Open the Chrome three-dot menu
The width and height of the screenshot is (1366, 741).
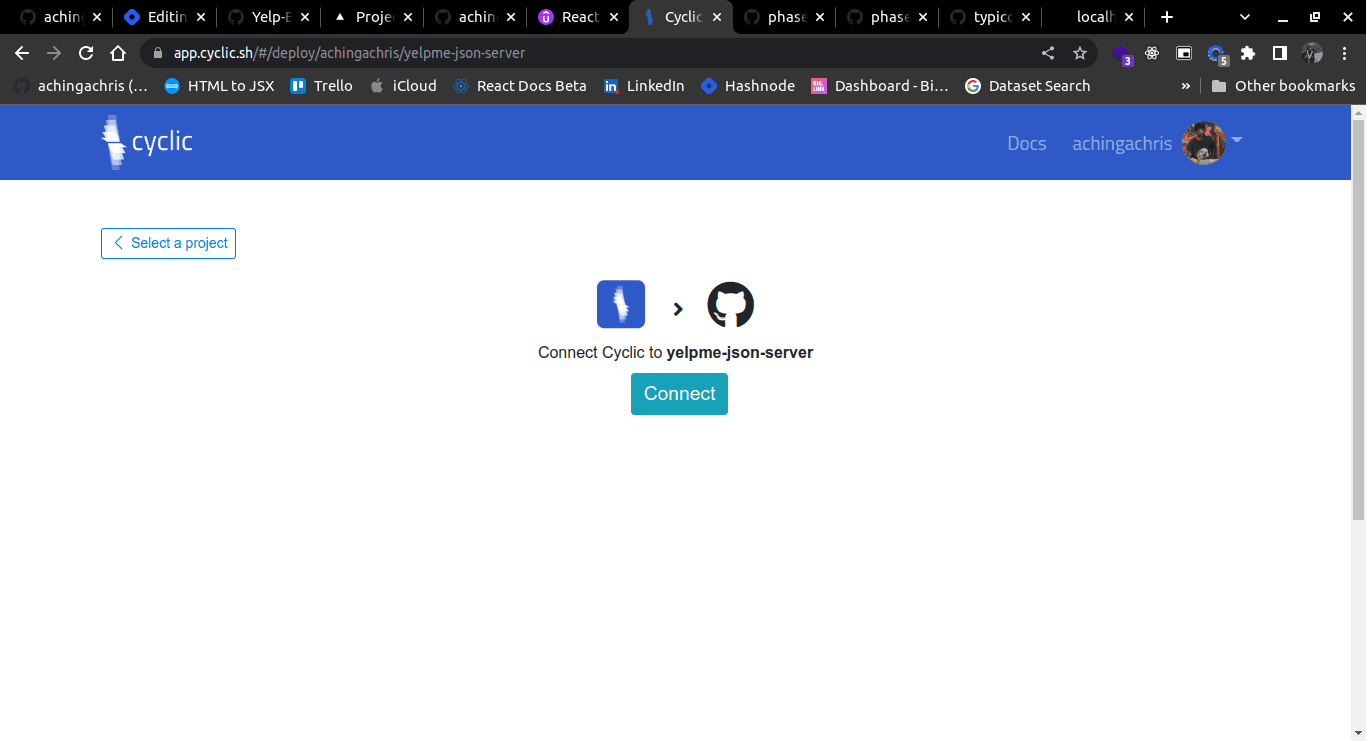coord(1345,53)
